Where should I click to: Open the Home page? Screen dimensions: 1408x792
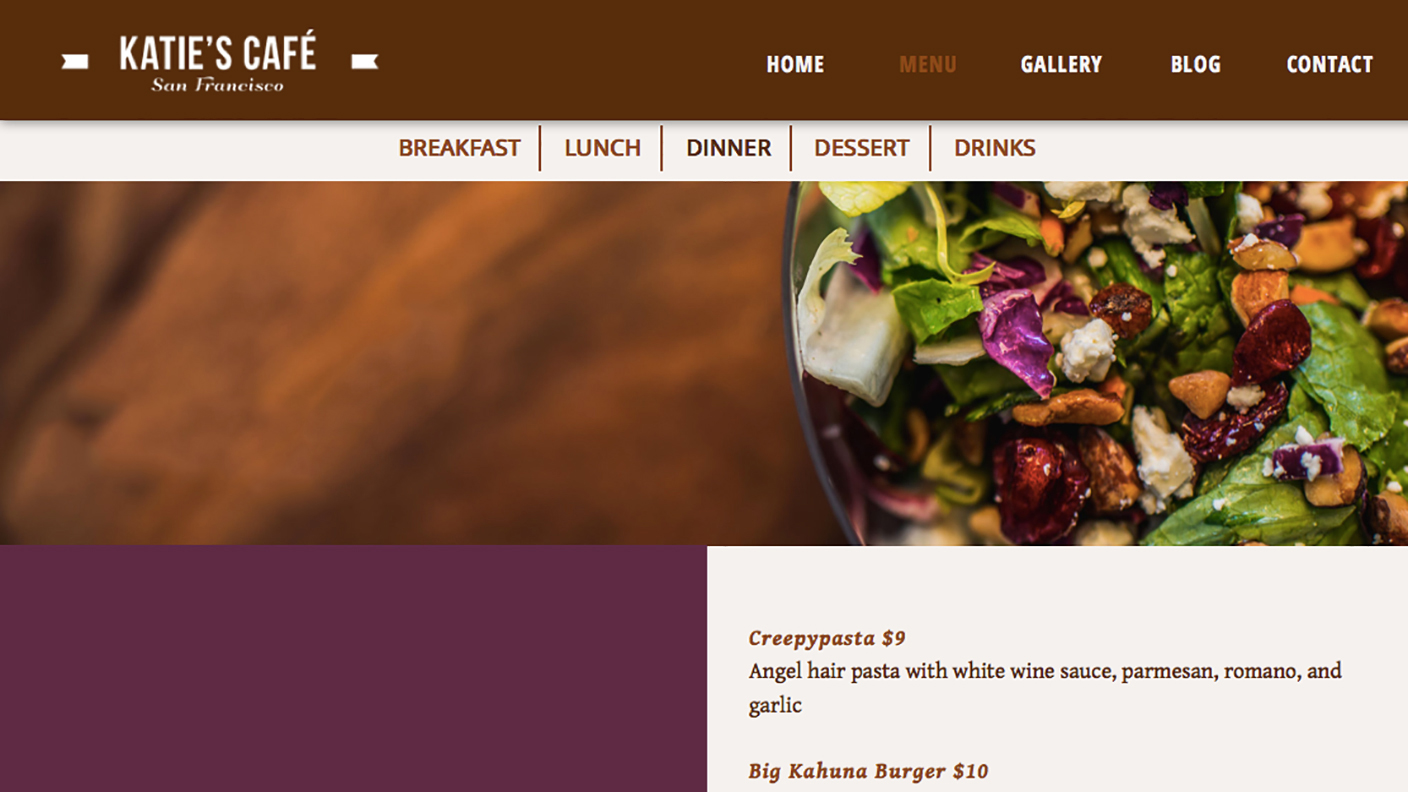click(795, 64)
